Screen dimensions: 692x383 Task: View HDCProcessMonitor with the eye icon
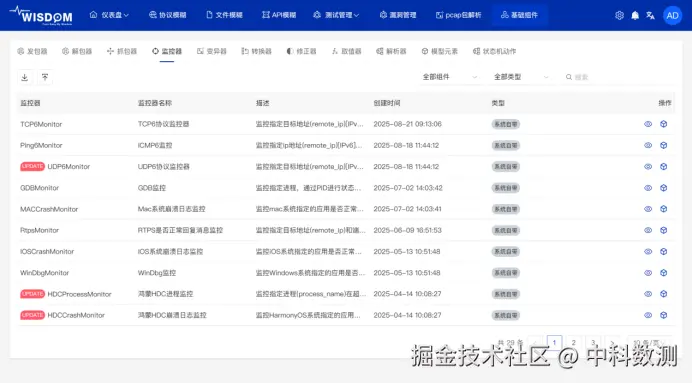click(648, 294)
